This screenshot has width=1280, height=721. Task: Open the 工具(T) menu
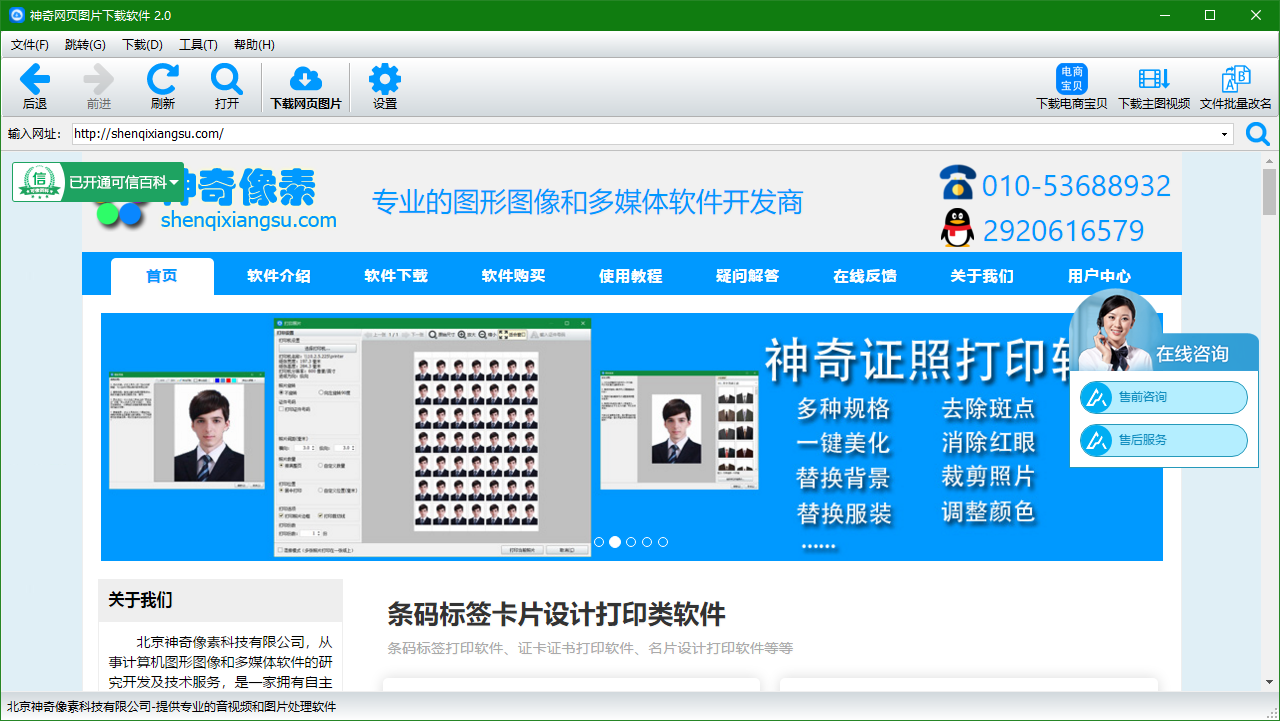[x=197, y=44]
